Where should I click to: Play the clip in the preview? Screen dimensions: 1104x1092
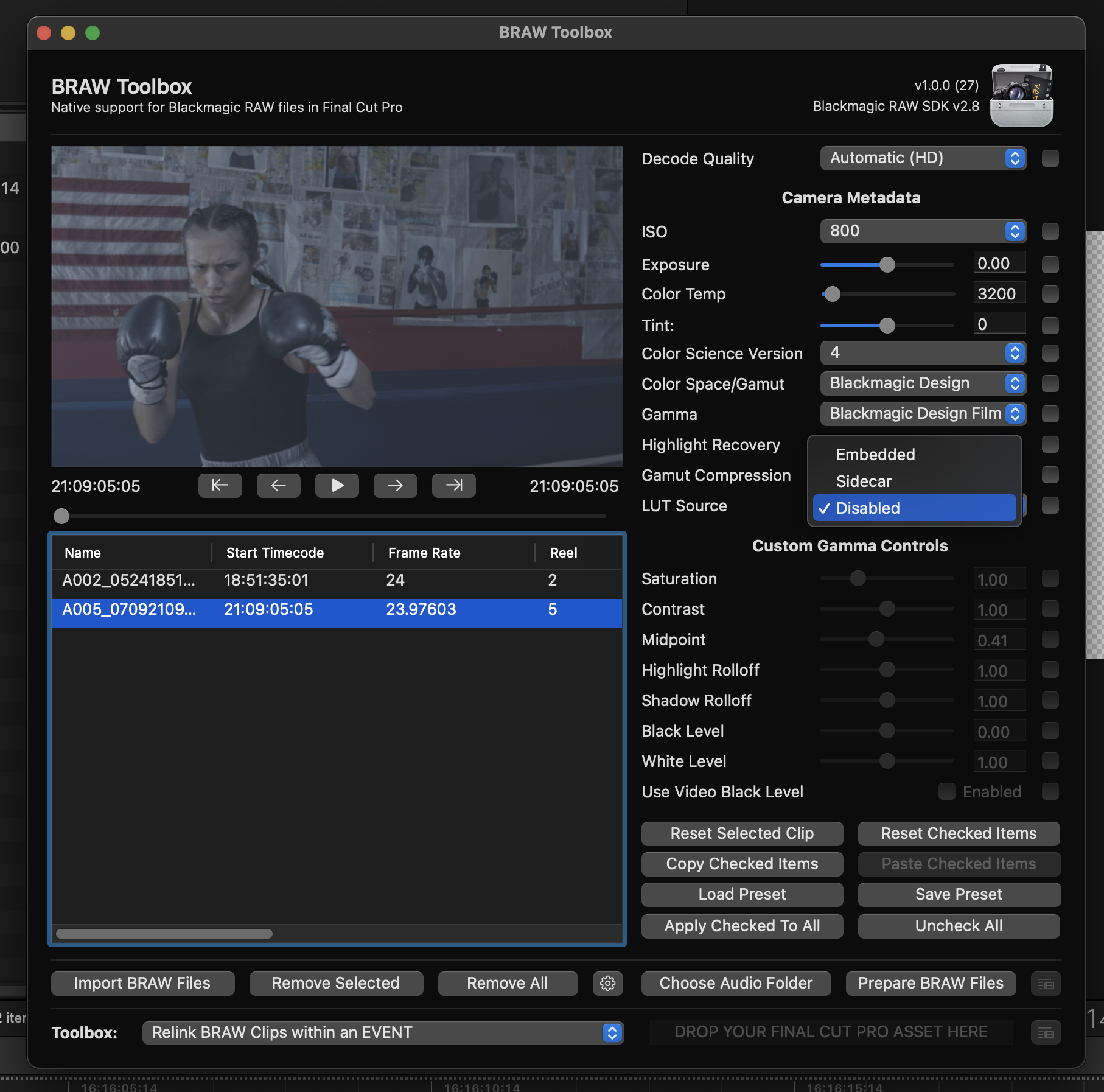click(x=337, y=485)
